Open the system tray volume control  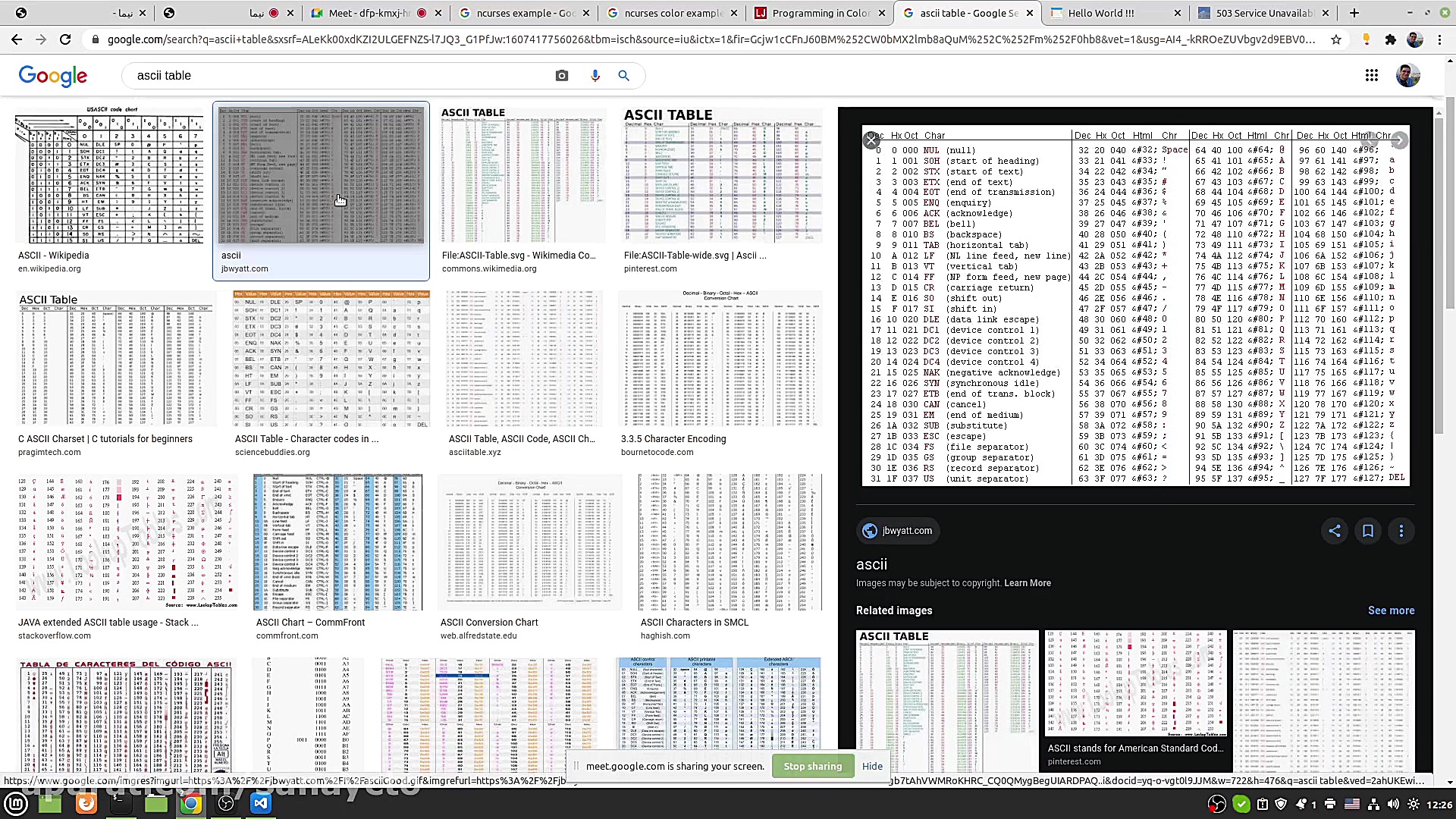click(1393, 805)
